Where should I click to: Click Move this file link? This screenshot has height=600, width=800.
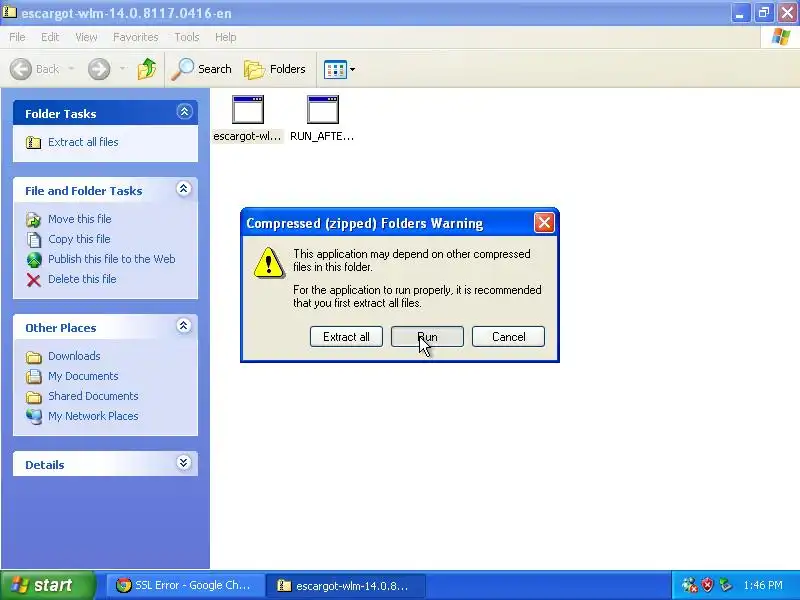[80, 219]
